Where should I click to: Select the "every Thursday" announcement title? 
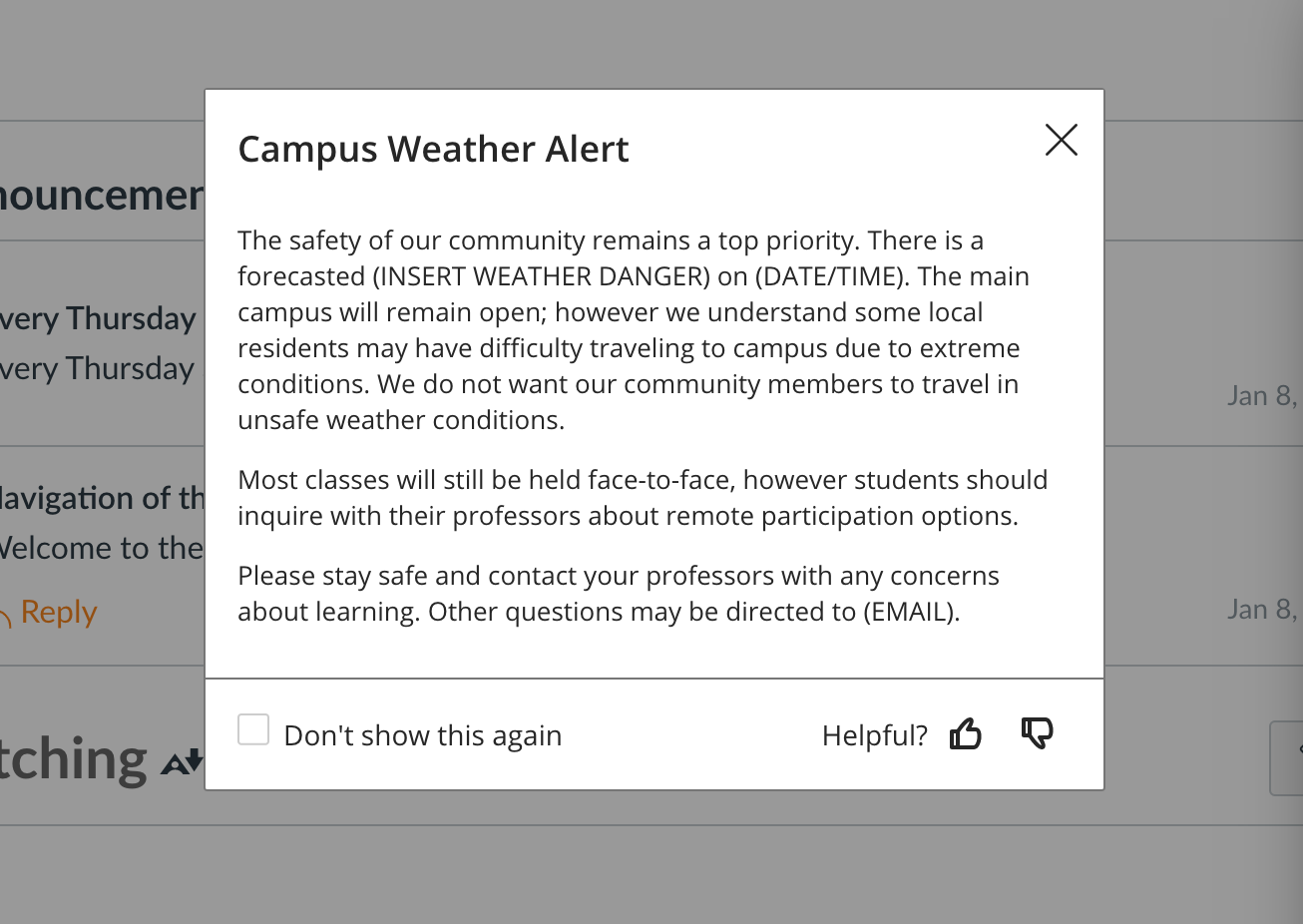tap(98, 317)
